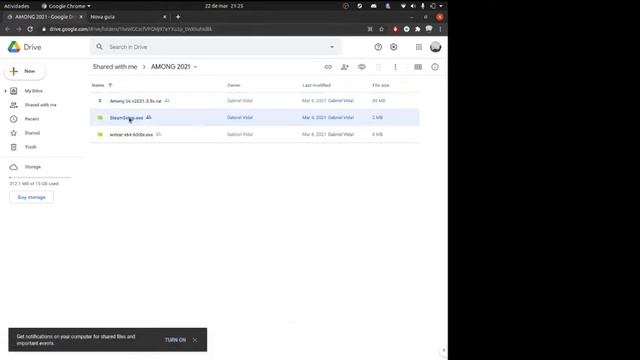Switch to grid layout view
Image resolution: width=640 pixels, height=360 pixels.
coord(418,67)
